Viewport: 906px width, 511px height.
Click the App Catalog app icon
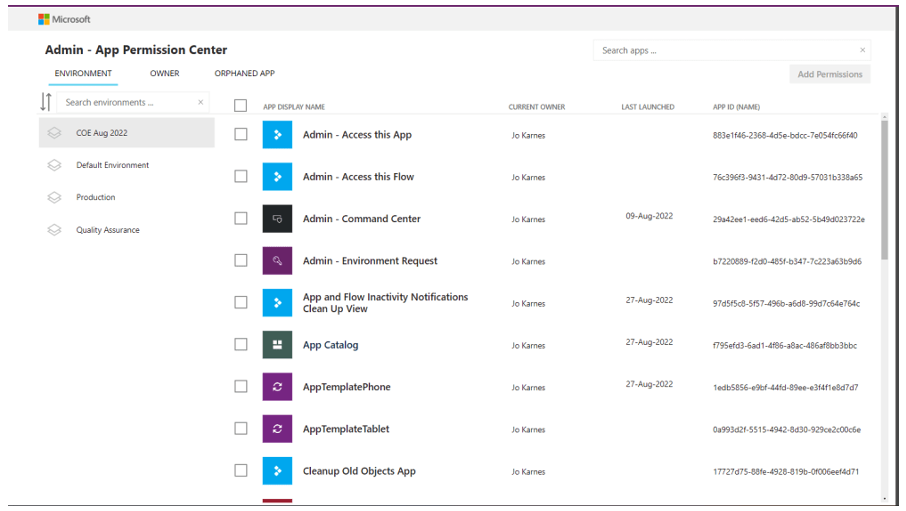(x=277, y=345)
